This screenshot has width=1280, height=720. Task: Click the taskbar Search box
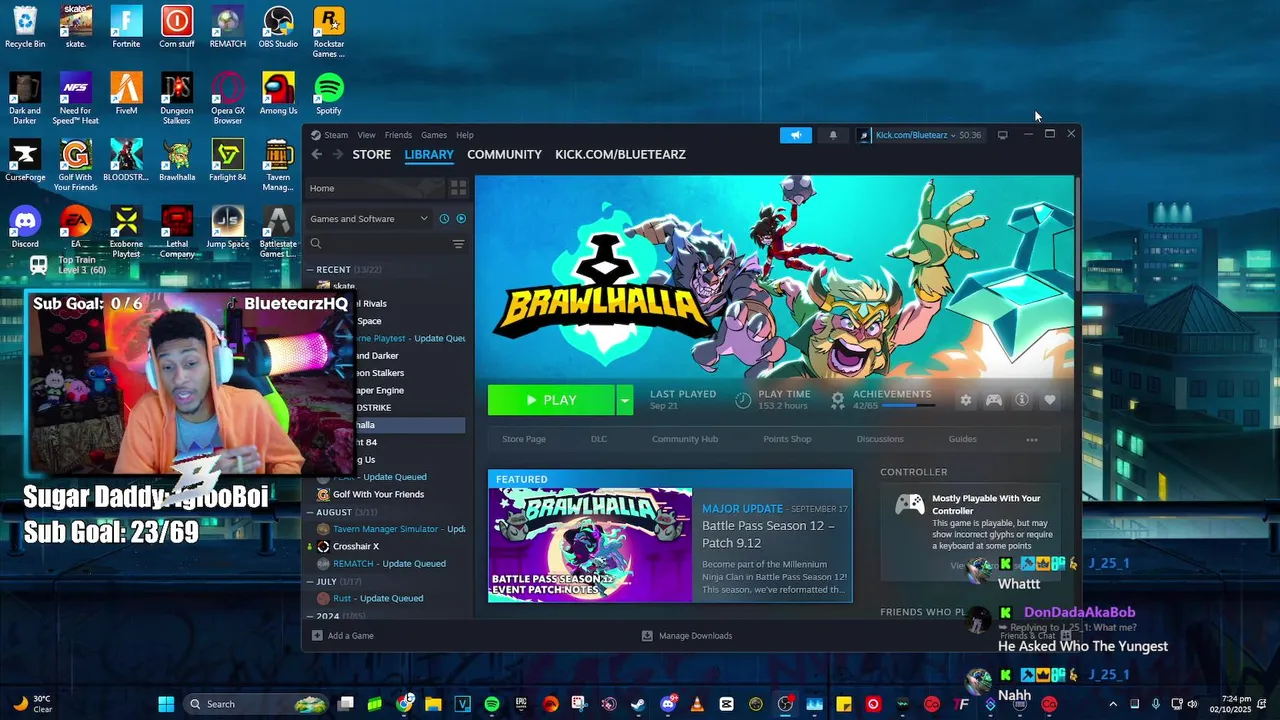click(256, 704)
